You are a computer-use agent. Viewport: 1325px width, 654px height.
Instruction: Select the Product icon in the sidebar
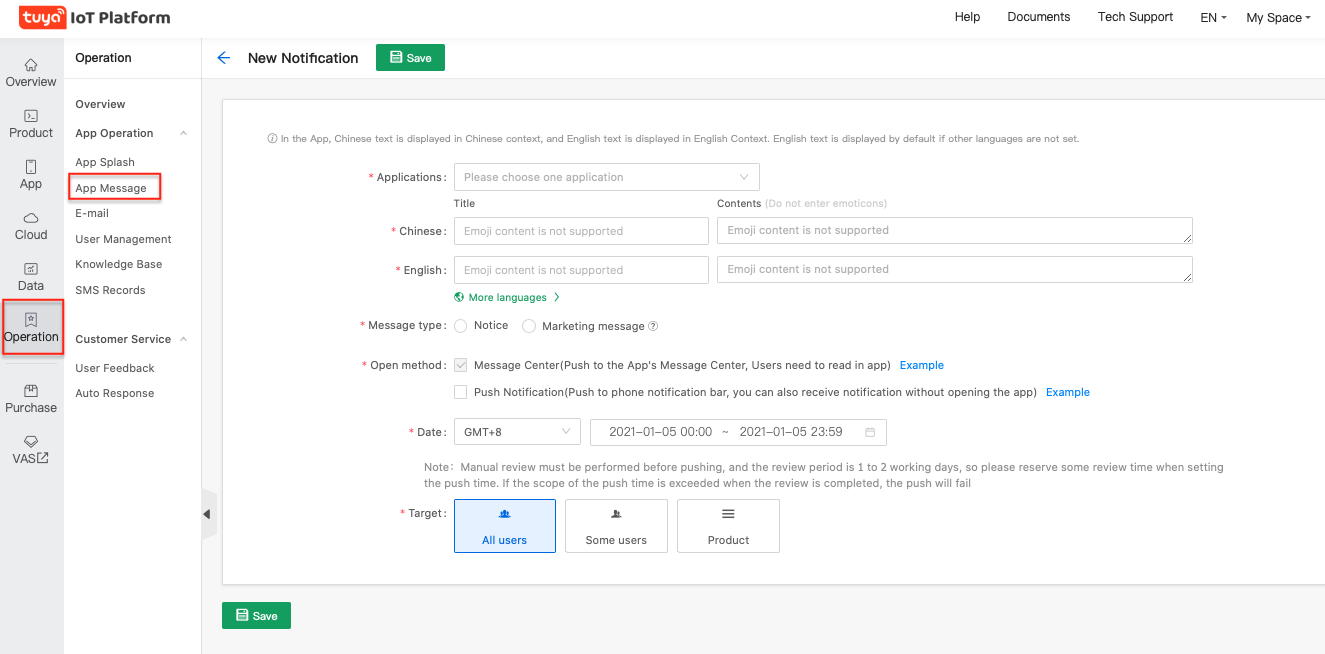point(30,123)
